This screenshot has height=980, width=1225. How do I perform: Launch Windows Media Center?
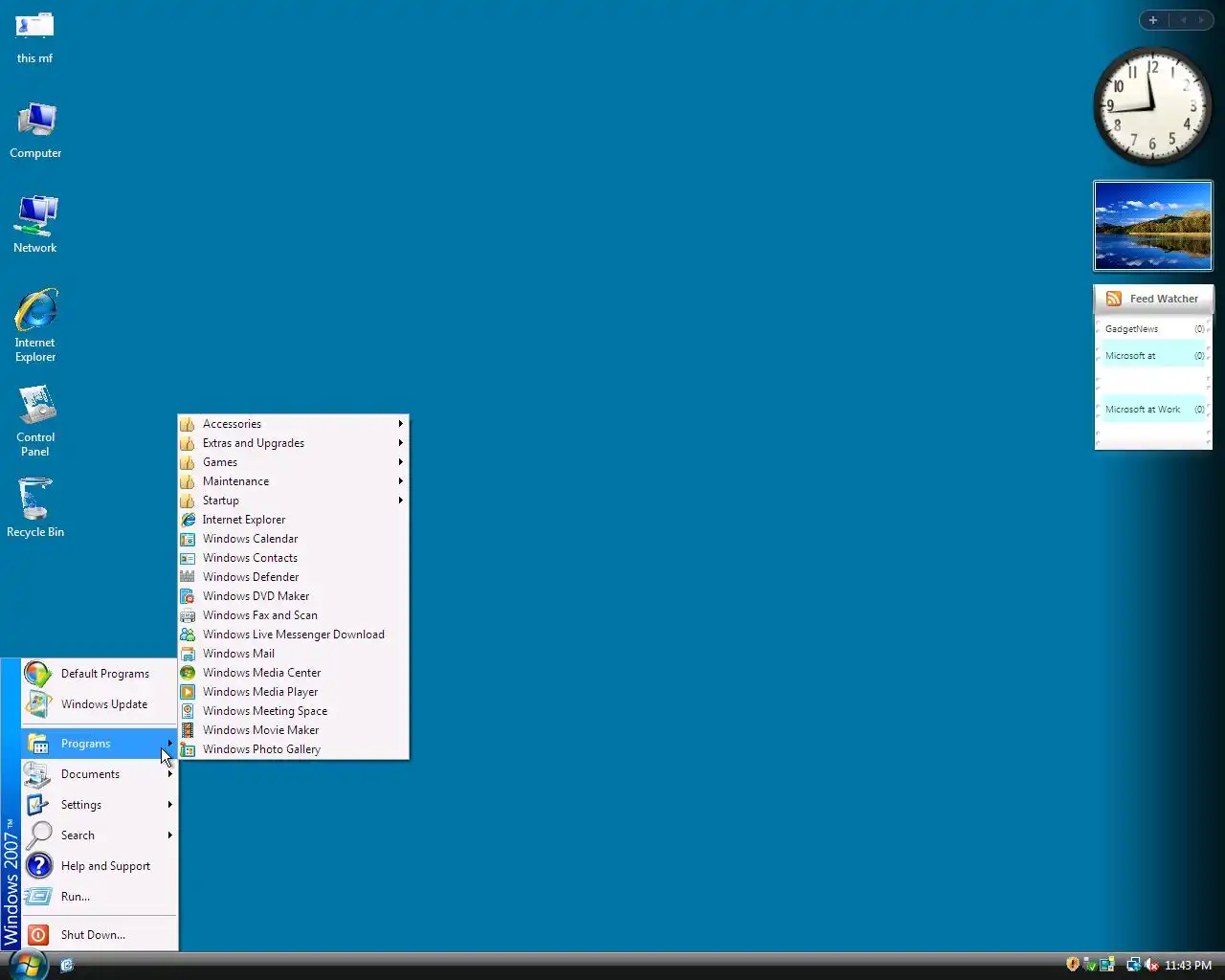pyautogui.click(x=293, y=673)
